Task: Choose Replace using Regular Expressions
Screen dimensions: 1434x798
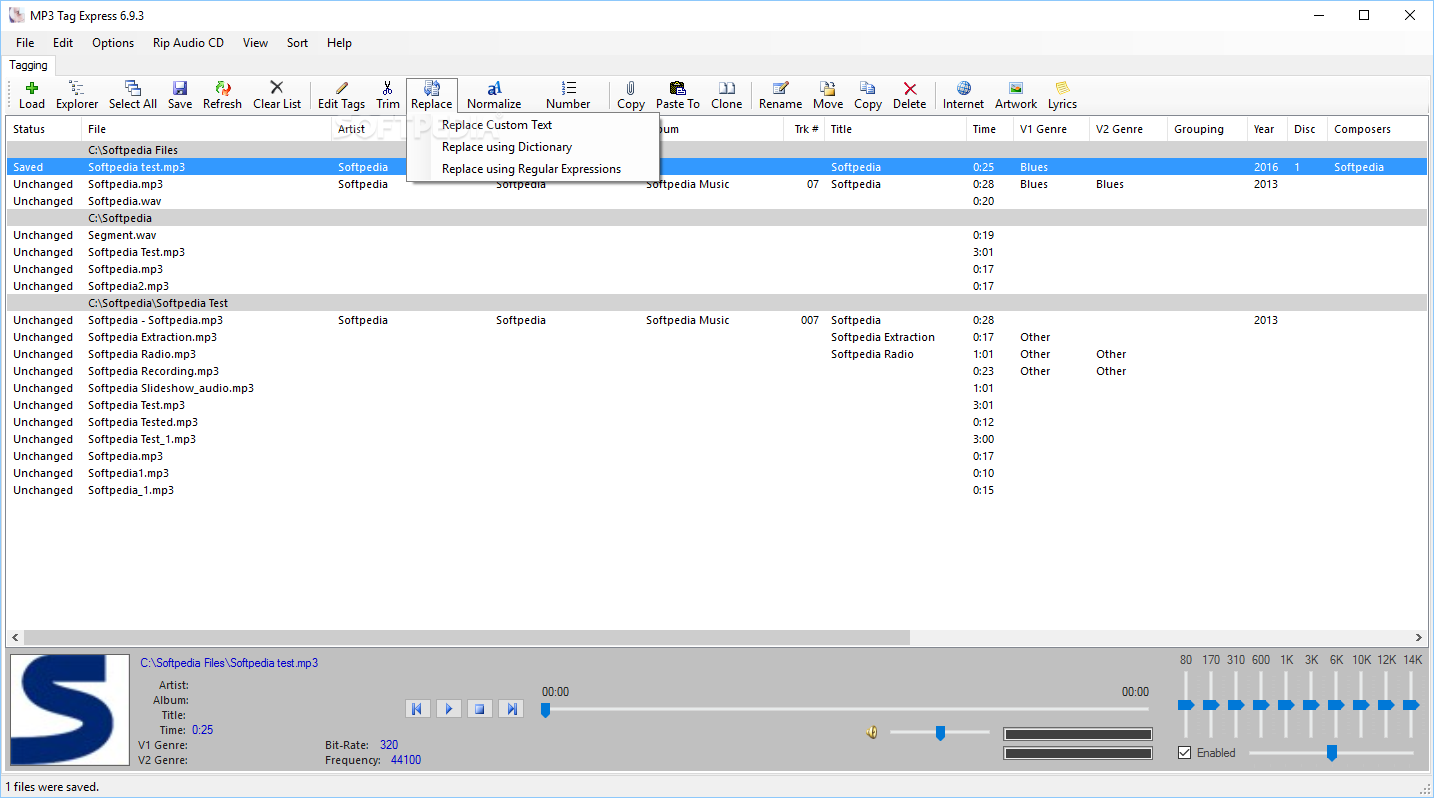Action: pos(532,169)
